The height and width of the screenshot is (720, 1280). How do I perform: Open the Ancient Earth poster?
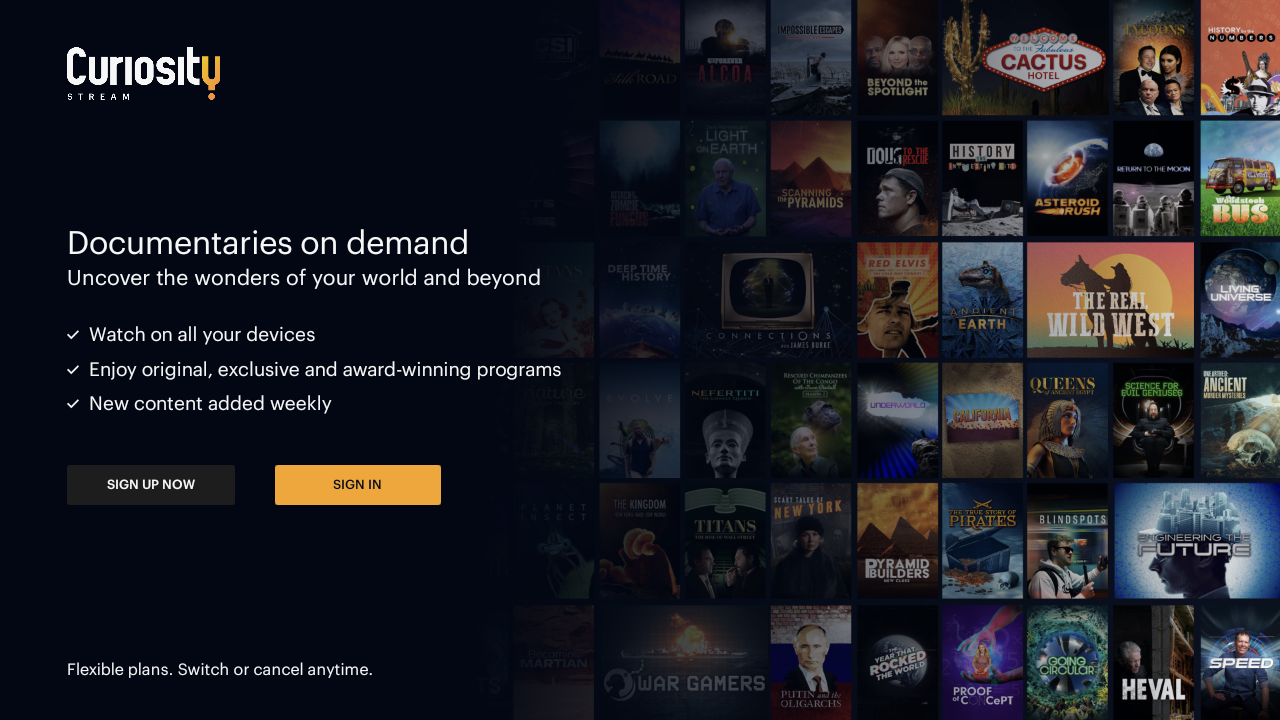click(983, 300)
